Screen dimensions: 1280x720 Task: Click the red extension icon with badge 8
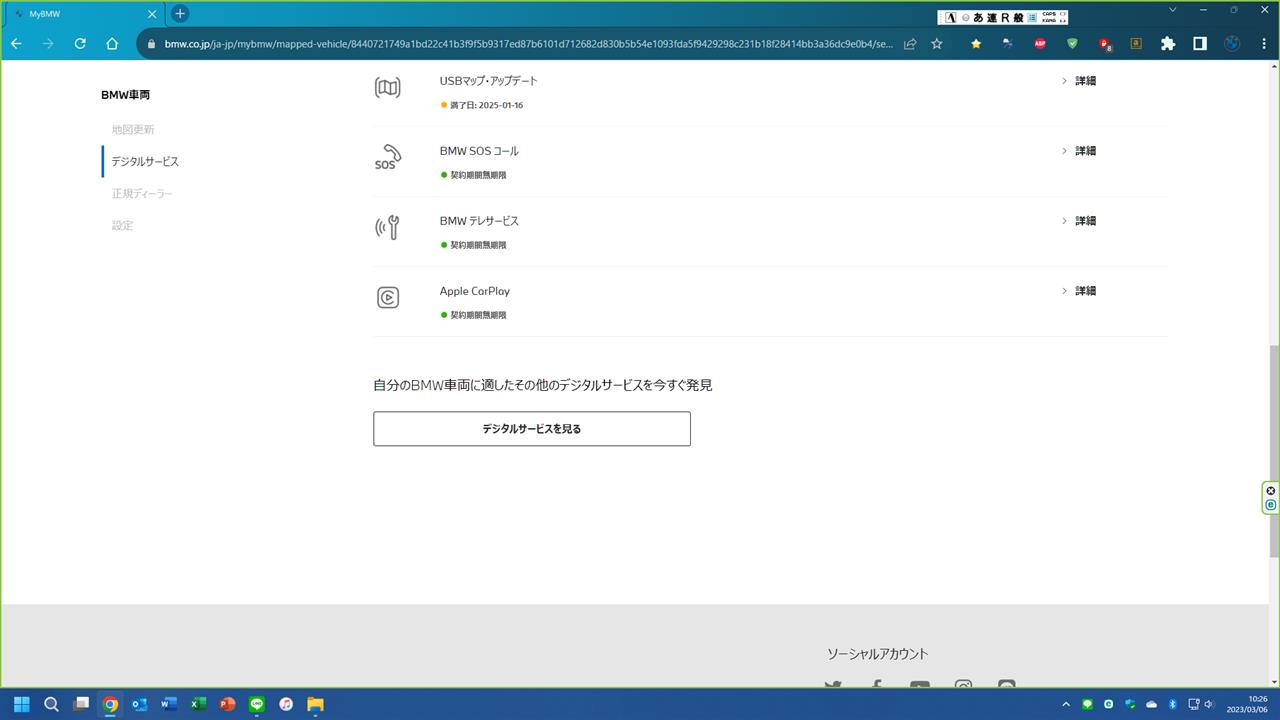click(1105, 44)
